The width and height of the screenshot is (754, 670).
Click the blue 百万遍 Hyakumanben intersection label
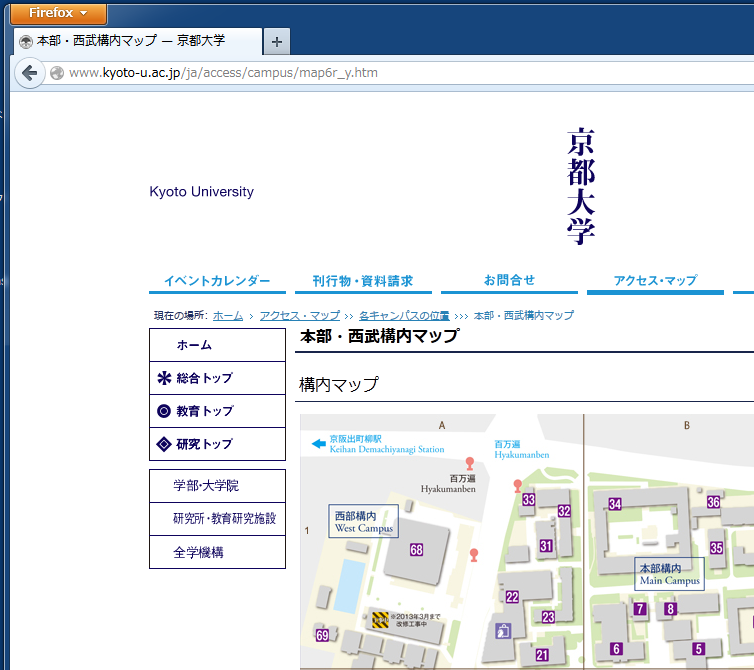tap(522, 449)
